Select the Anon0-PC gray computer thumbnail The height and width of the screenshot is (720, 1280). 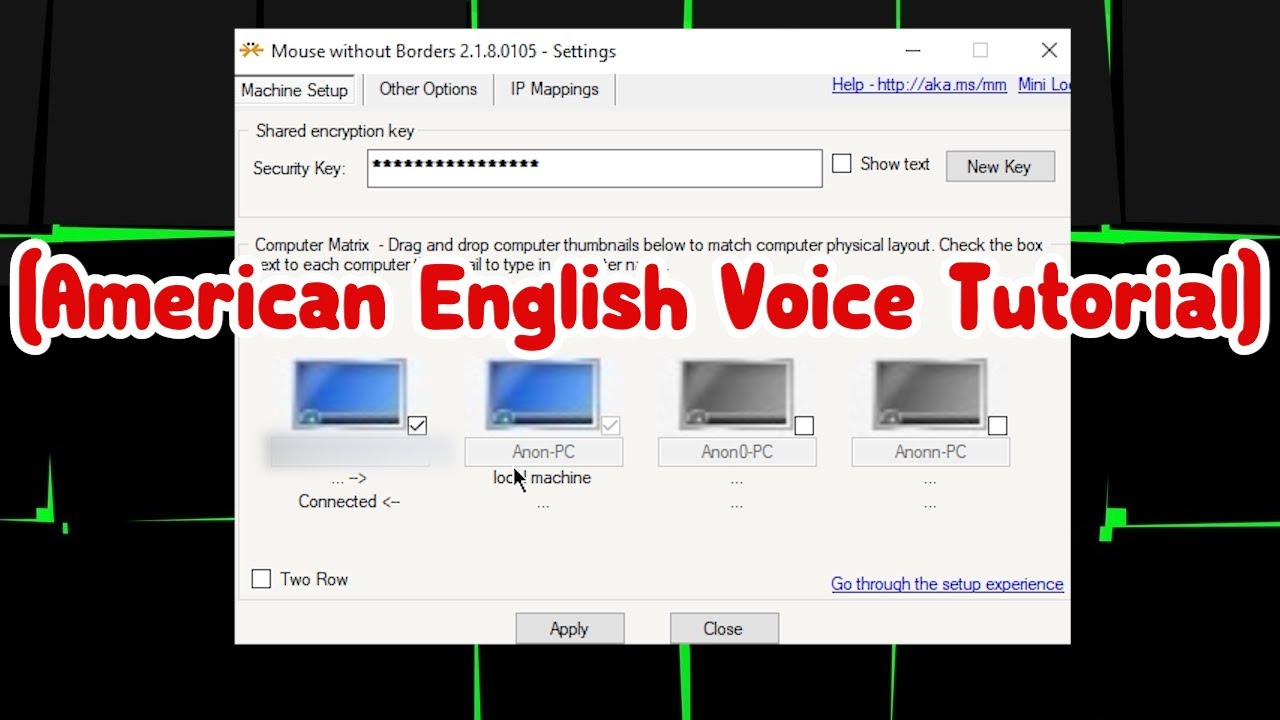pyautogui.click(x=737, y=395)
